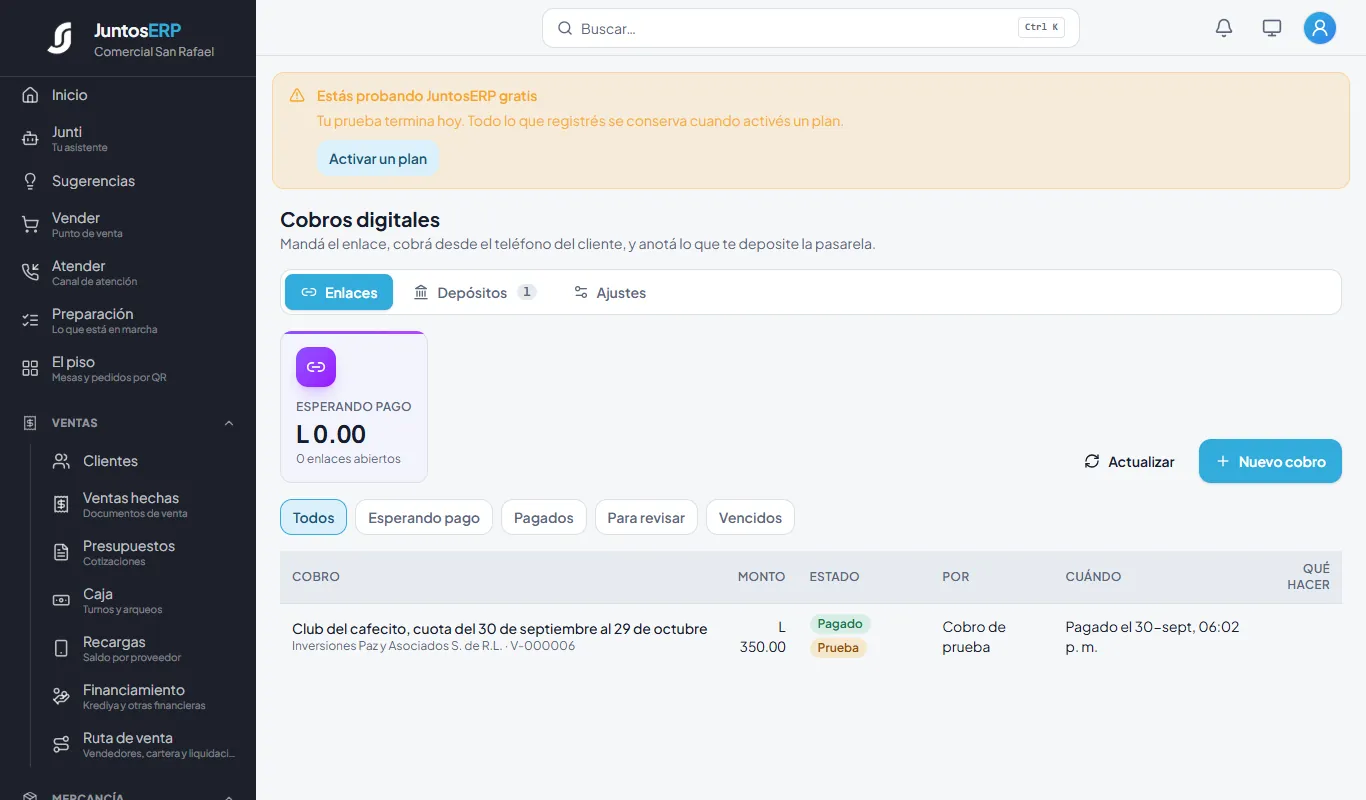Click Activar un plan button
1366x800 pixels.
[x=378, y=159]
